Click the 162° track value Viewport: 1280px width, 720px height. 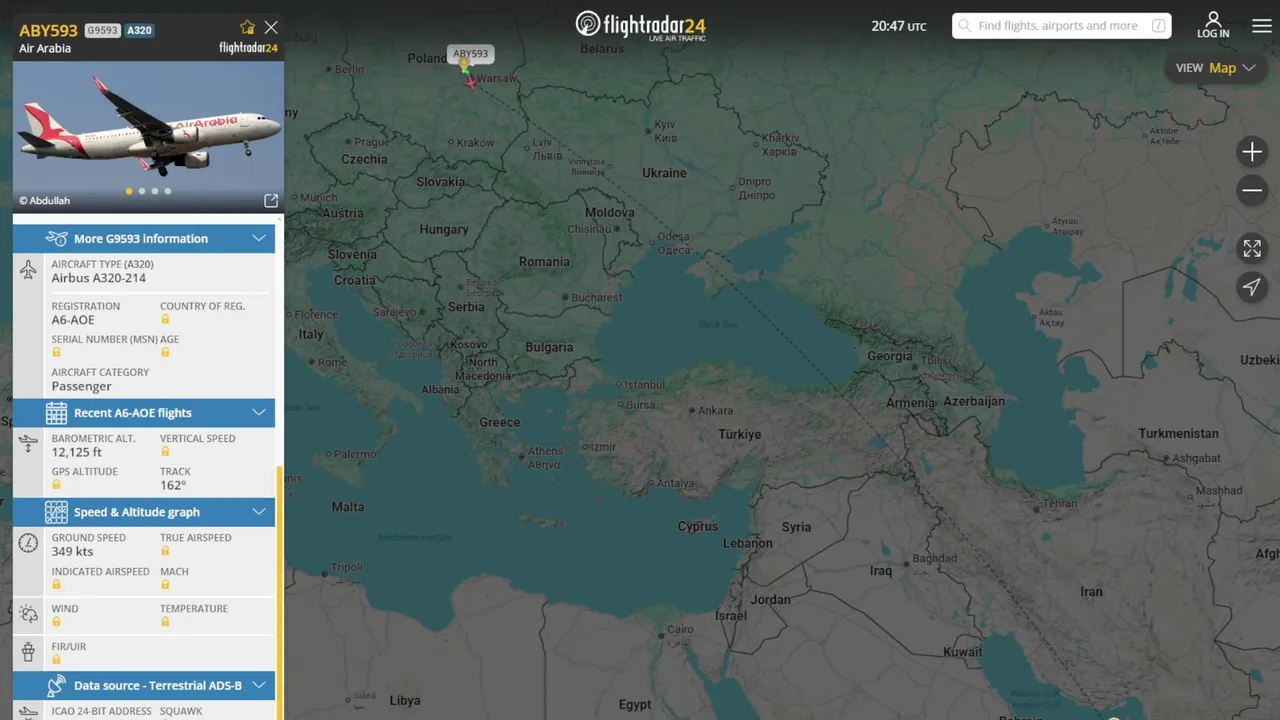click(173, 485)
